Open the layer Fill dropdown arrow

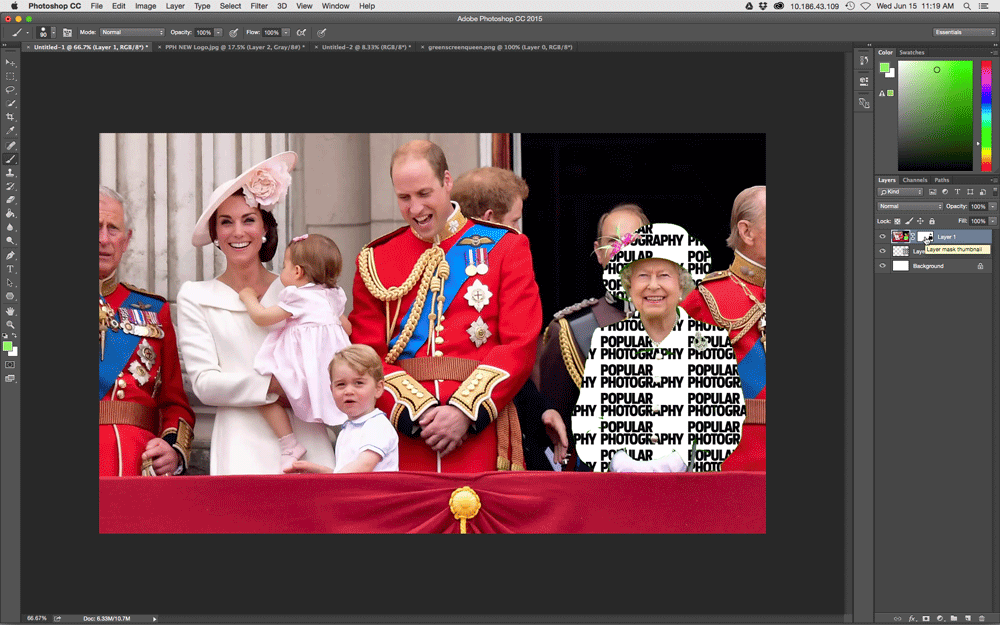(992, 221)
